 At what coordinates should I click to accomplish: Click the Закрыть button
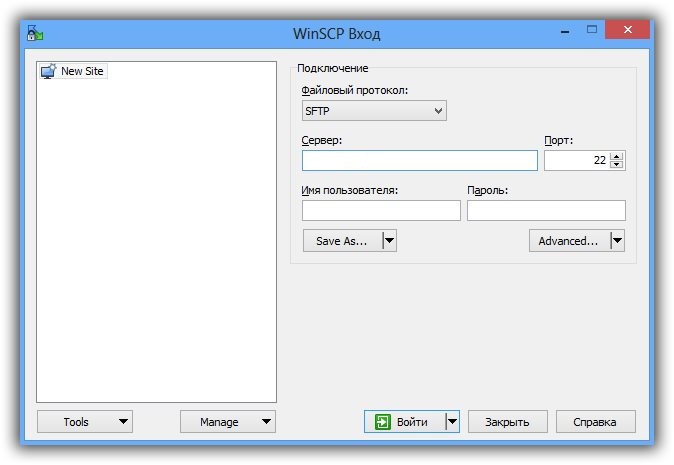(508, 422)
